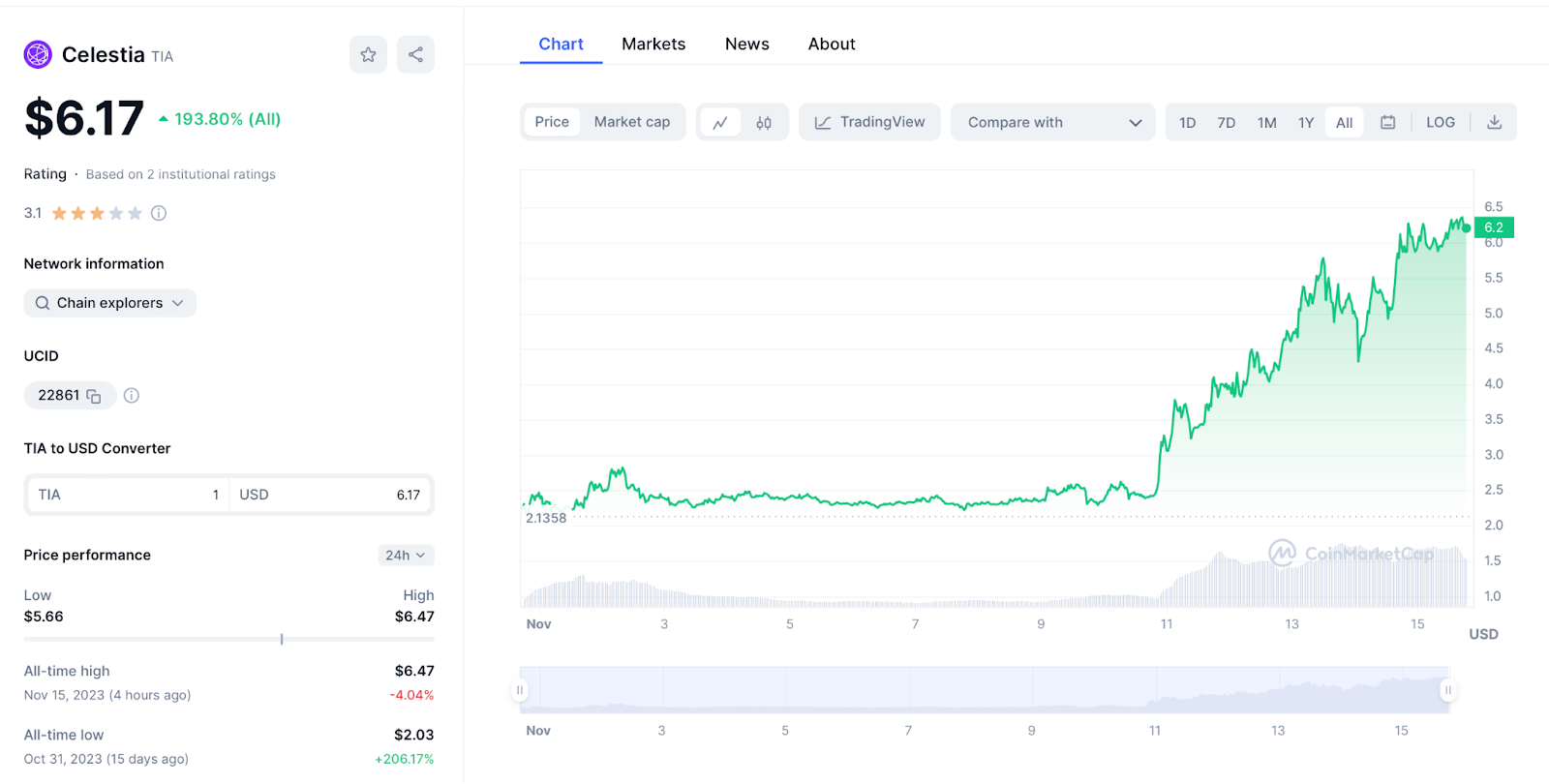Click the search icon in Chain explorers
This screenshot has height=784, width=1549.
[x=43, y=303]
